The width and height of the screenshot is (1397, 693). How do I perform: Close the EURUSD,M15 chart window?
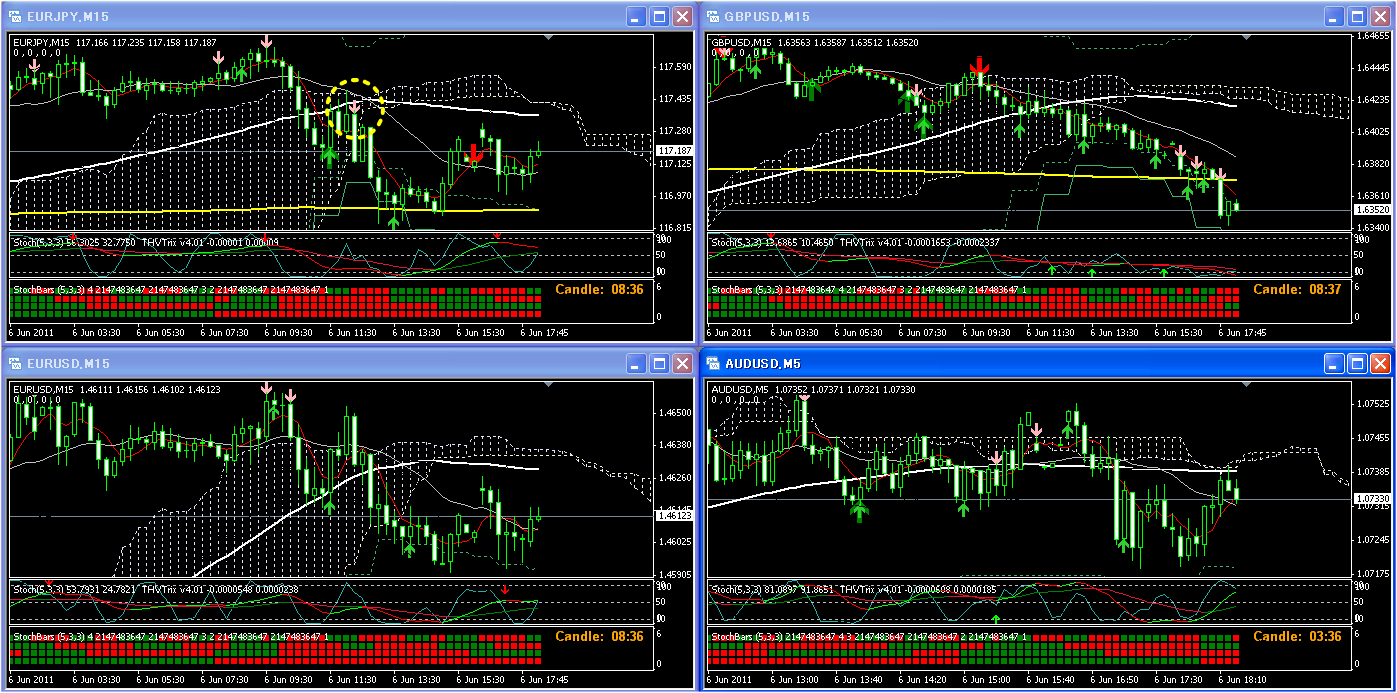click(x=682, y=363)
